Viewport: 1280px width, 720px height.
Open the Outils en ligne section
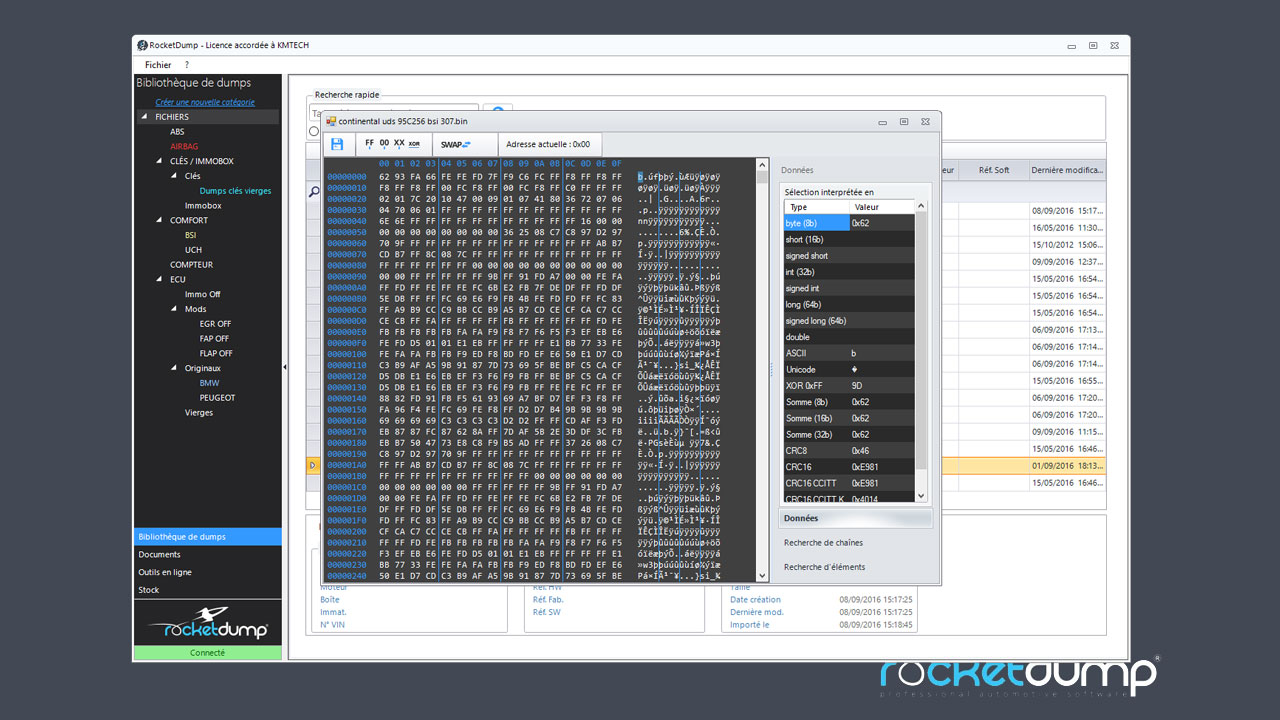coord(207,573)
